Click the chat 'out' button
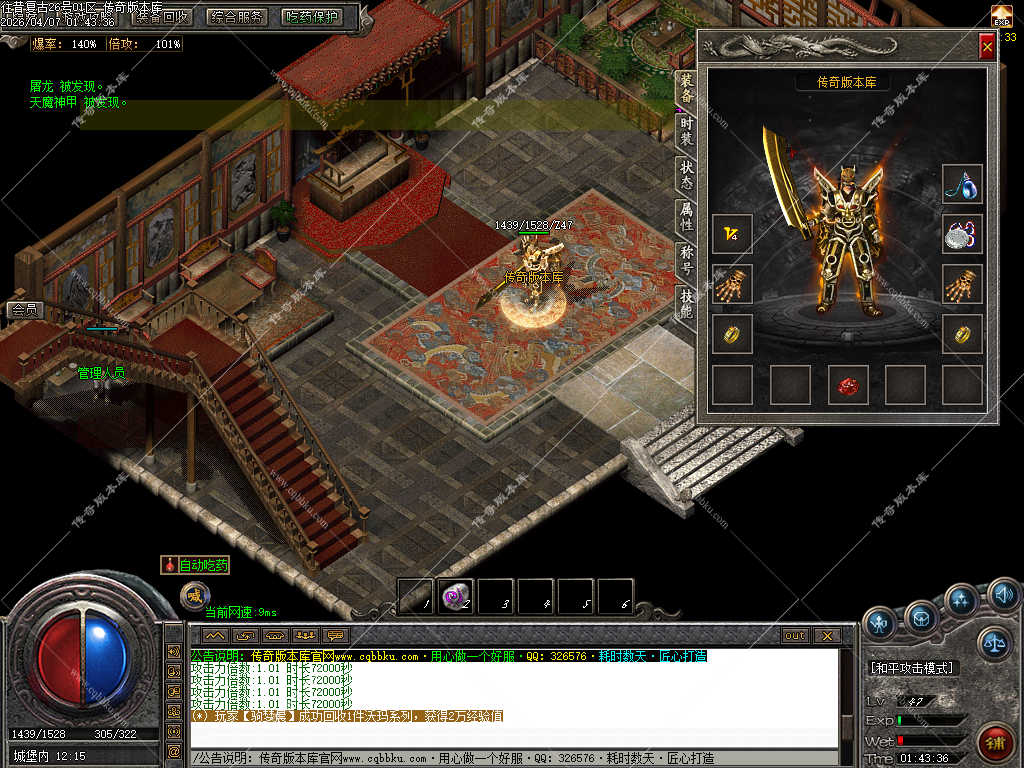1024x768 pixels. point(795,635)
